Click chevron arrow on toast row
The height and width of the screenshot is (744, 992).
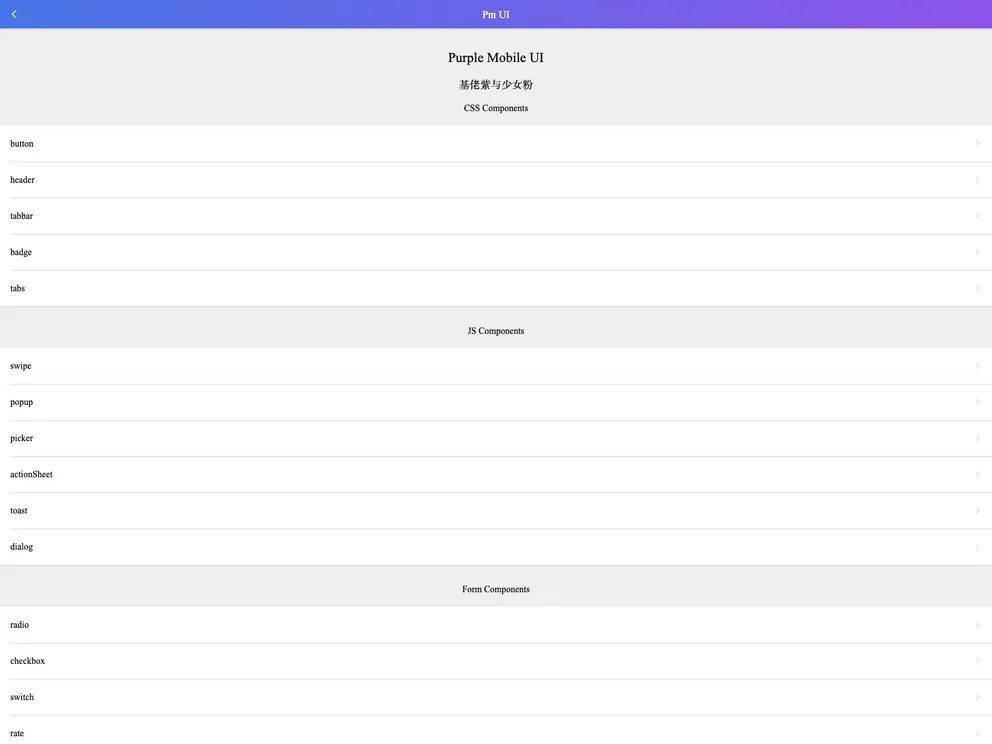tap(977, 511)
